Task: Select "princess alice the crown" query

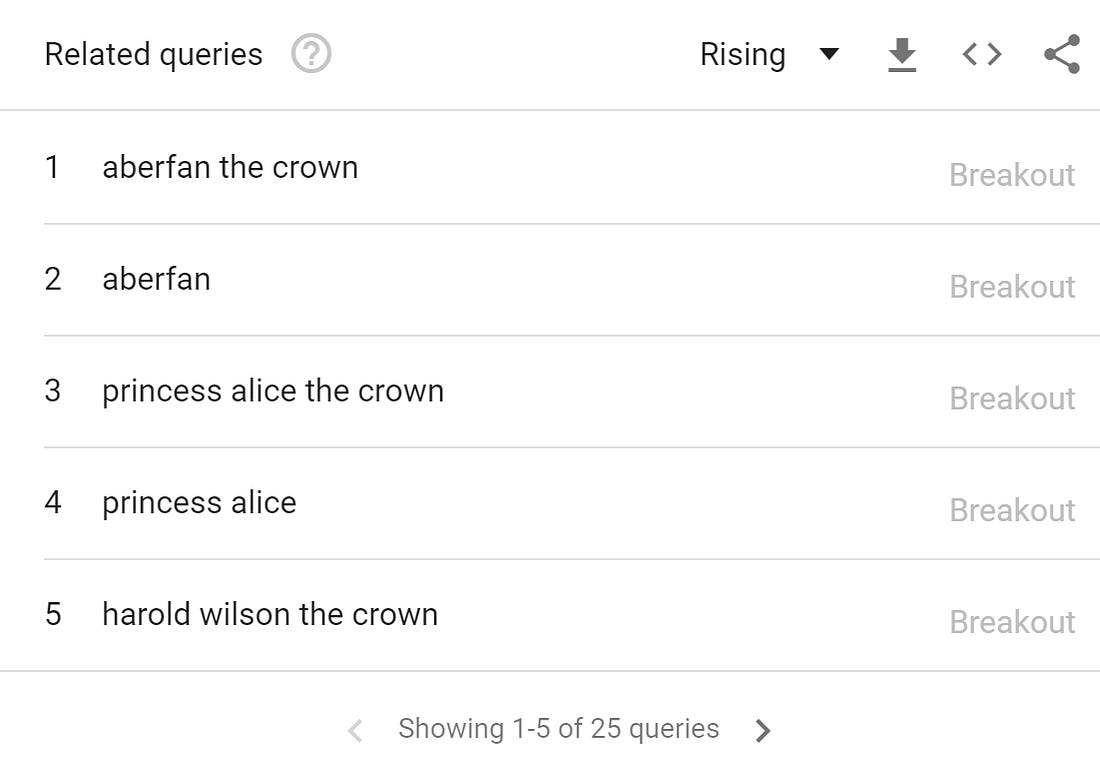Action: coord(273,391)
